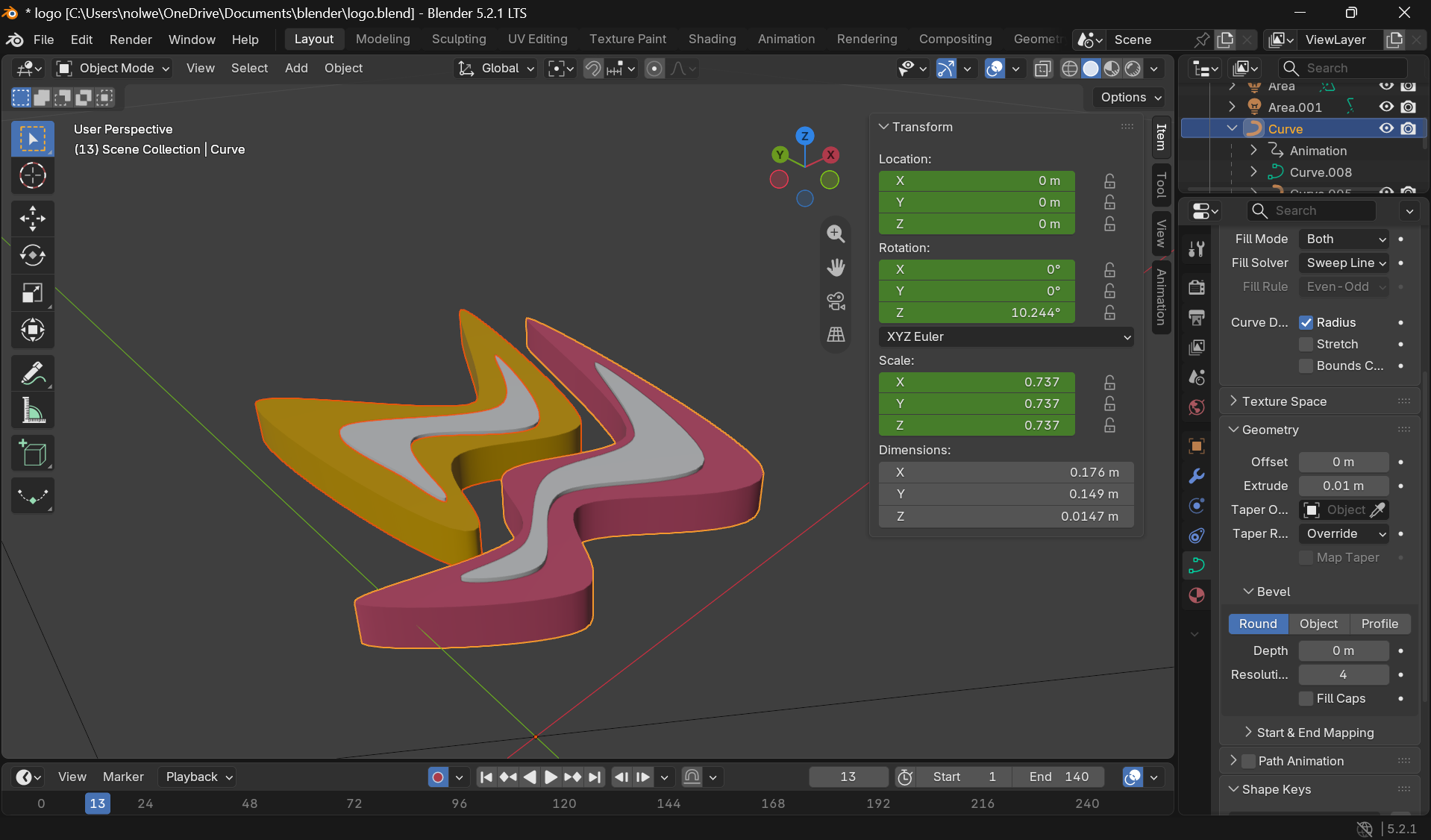Activate the Move tool
This screenshot has width=1431, height=840.
pyautogui.click(x=33, y=219)
